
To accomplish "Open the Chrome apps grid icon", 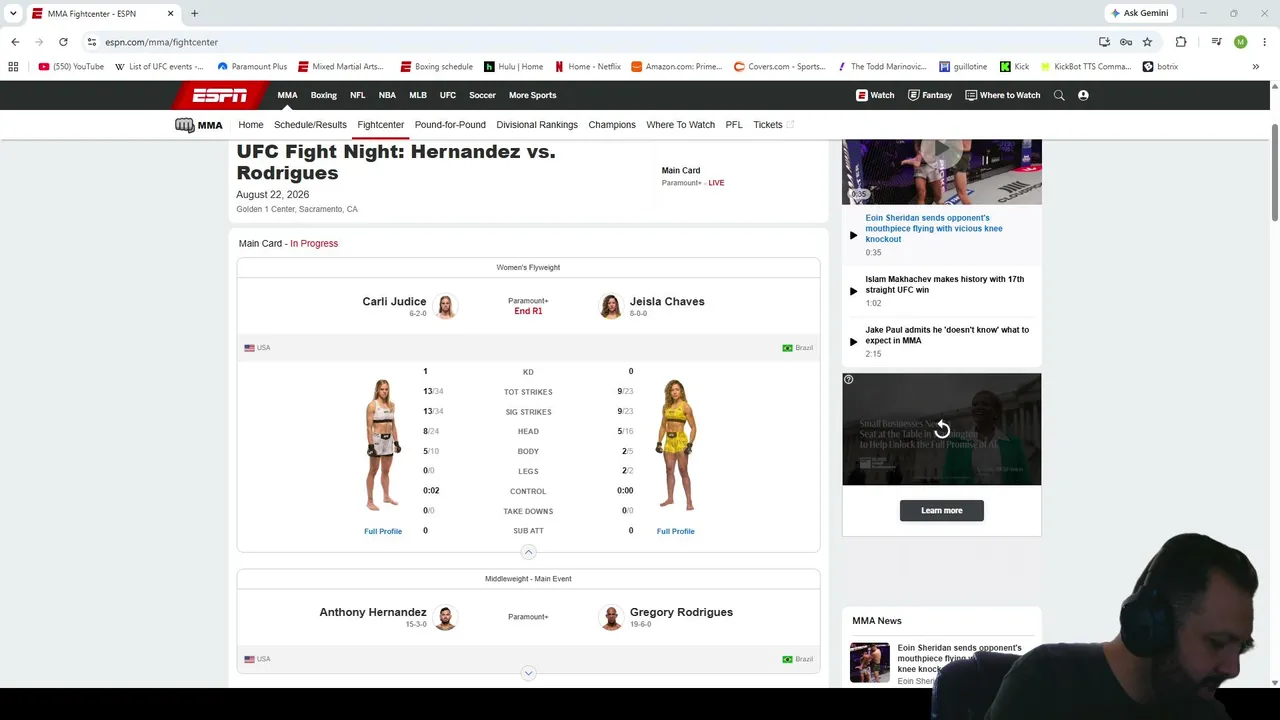I will tap(13, 67).
